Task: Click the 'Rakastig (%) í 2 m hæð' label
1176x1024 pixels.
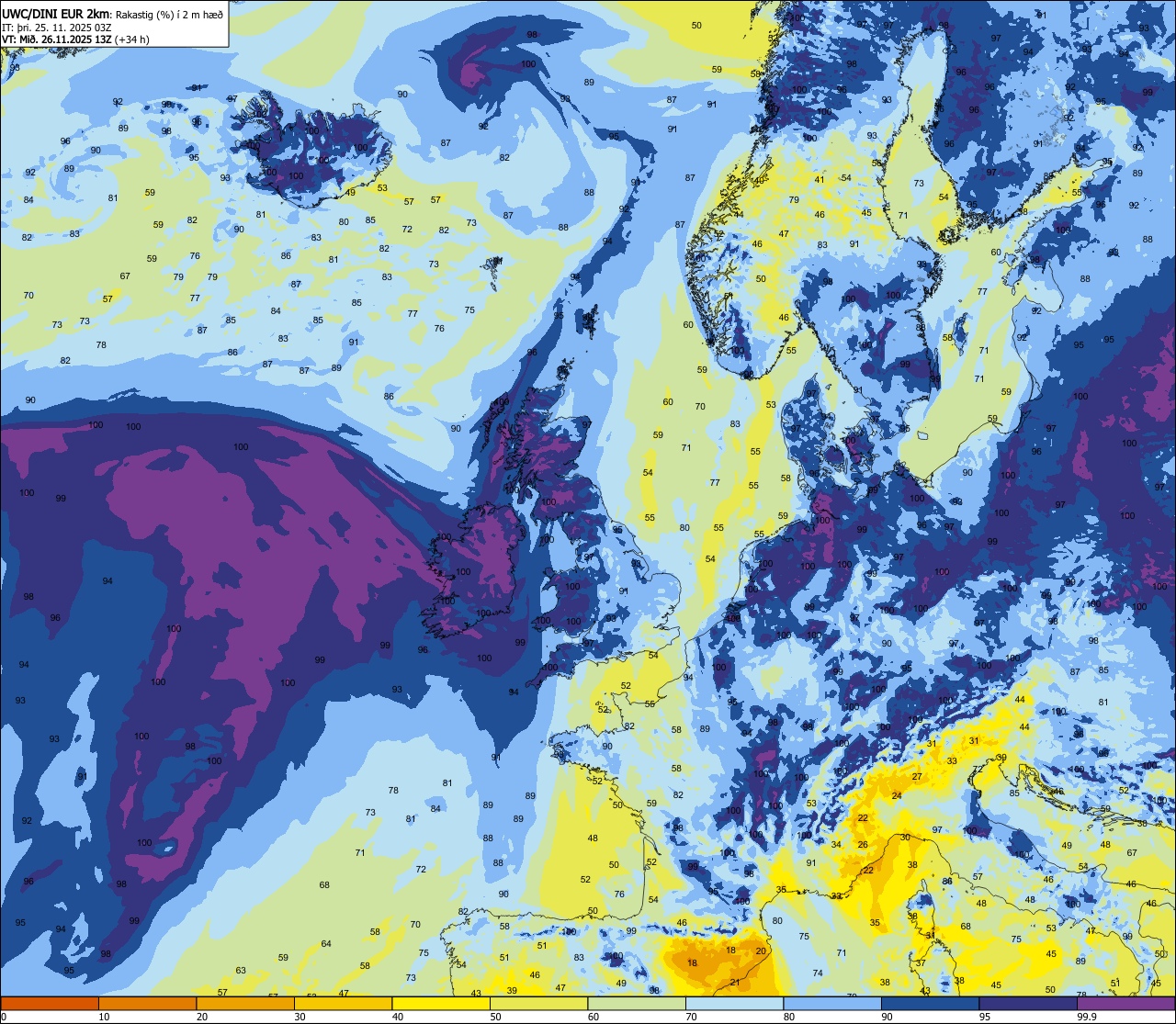Action: tap(168, 13)
